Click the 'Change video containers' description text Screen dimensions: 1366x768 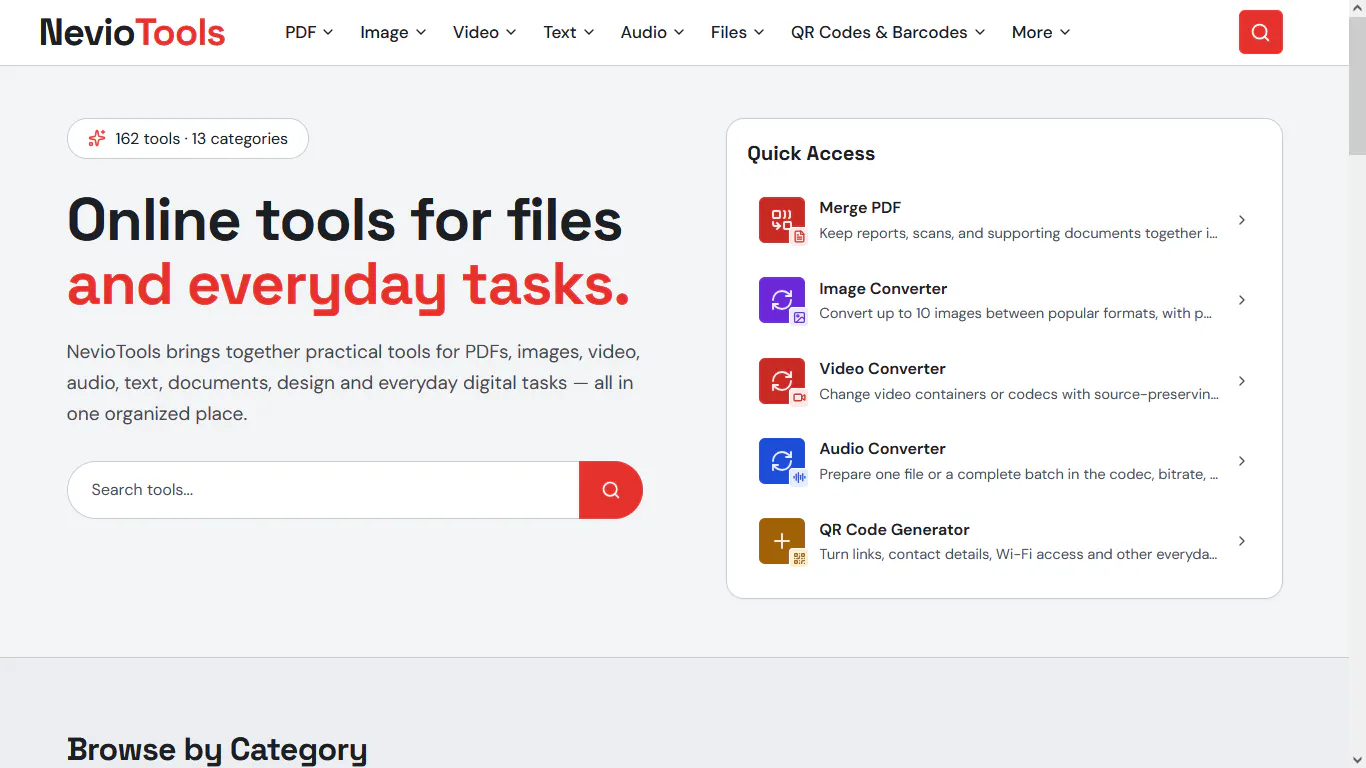(x=1019, y=394)
